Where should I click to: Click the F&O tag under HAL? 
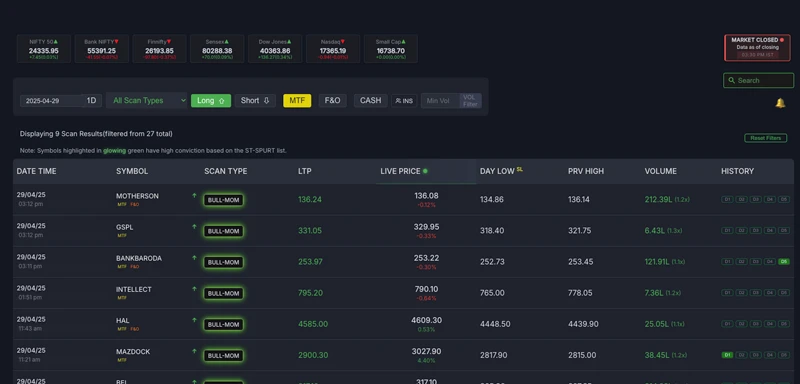[x=135, y=329]
